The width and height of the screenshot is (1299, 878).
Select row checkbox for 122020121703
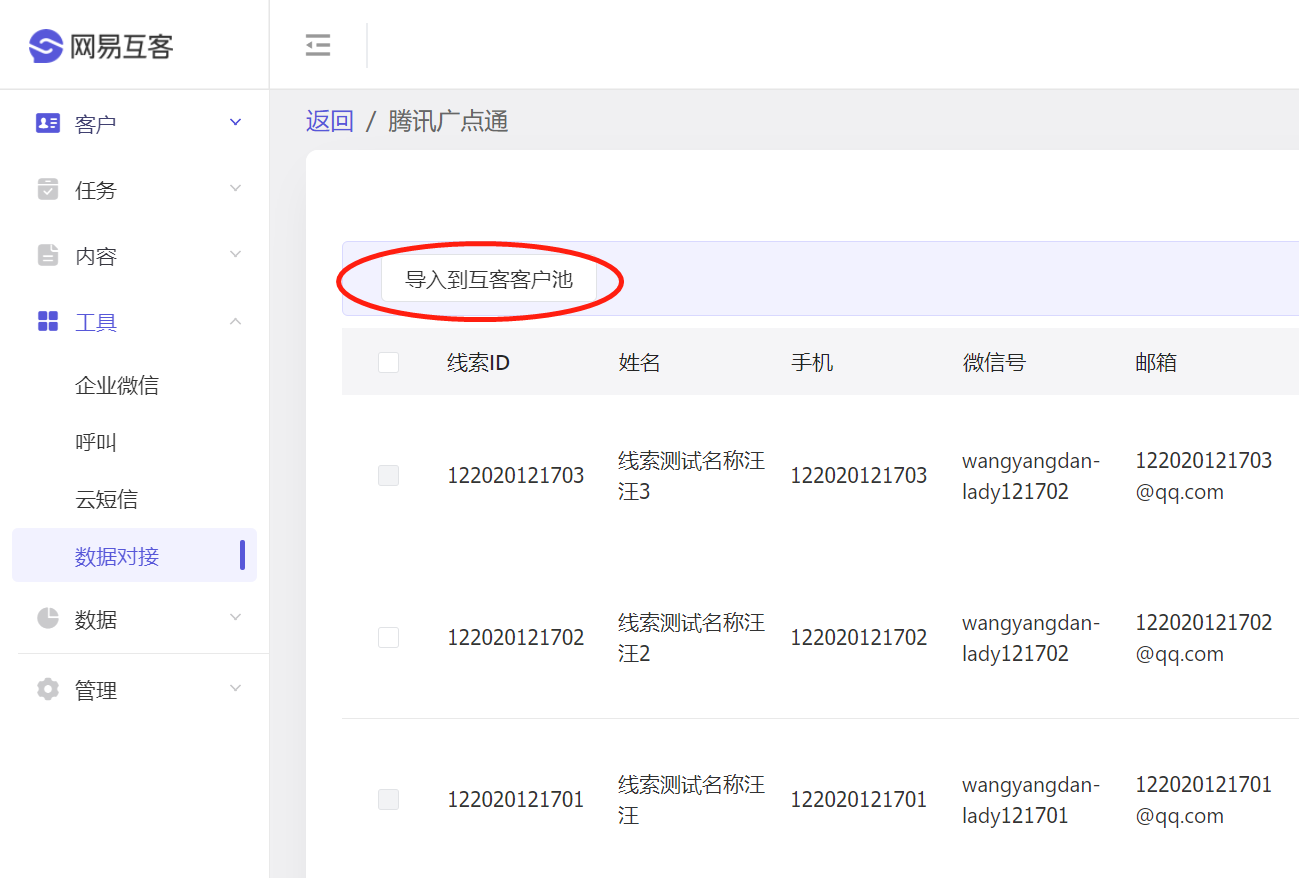[x=388, y=475]
